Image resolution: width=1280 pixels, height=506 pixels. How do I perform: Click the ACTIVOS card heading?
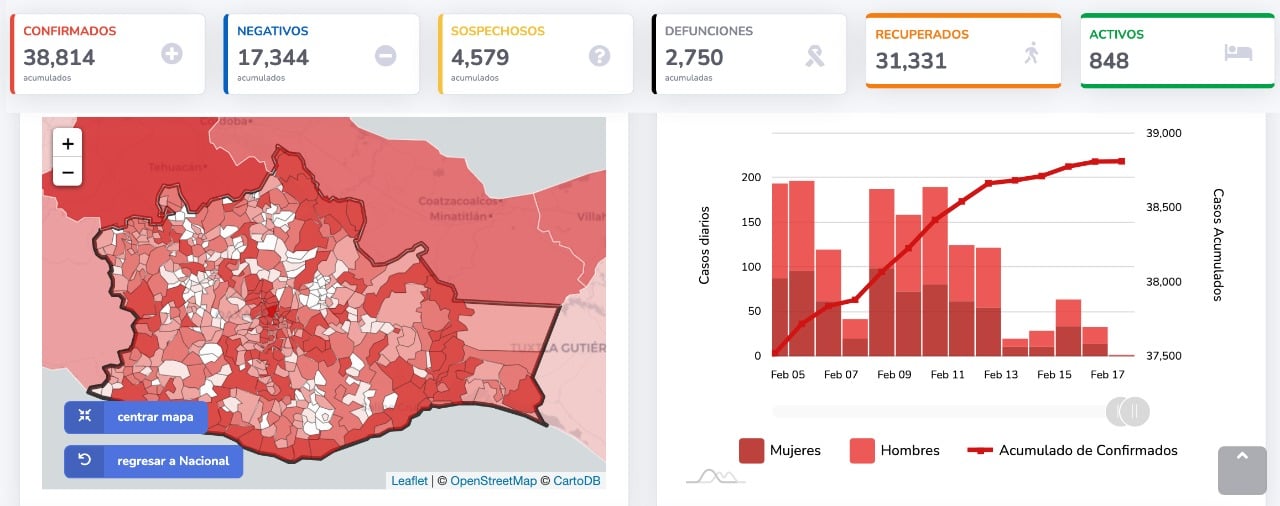[x=1117, y=34]
